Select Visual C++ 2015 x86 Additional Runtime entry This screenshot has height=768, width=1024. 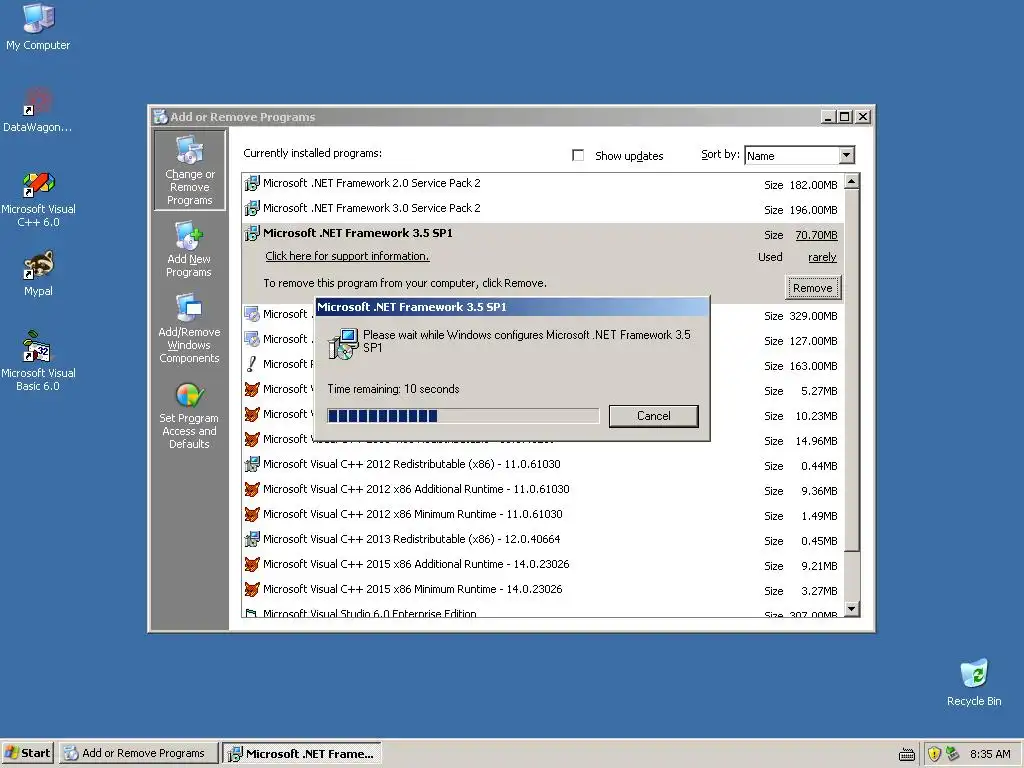542,564
